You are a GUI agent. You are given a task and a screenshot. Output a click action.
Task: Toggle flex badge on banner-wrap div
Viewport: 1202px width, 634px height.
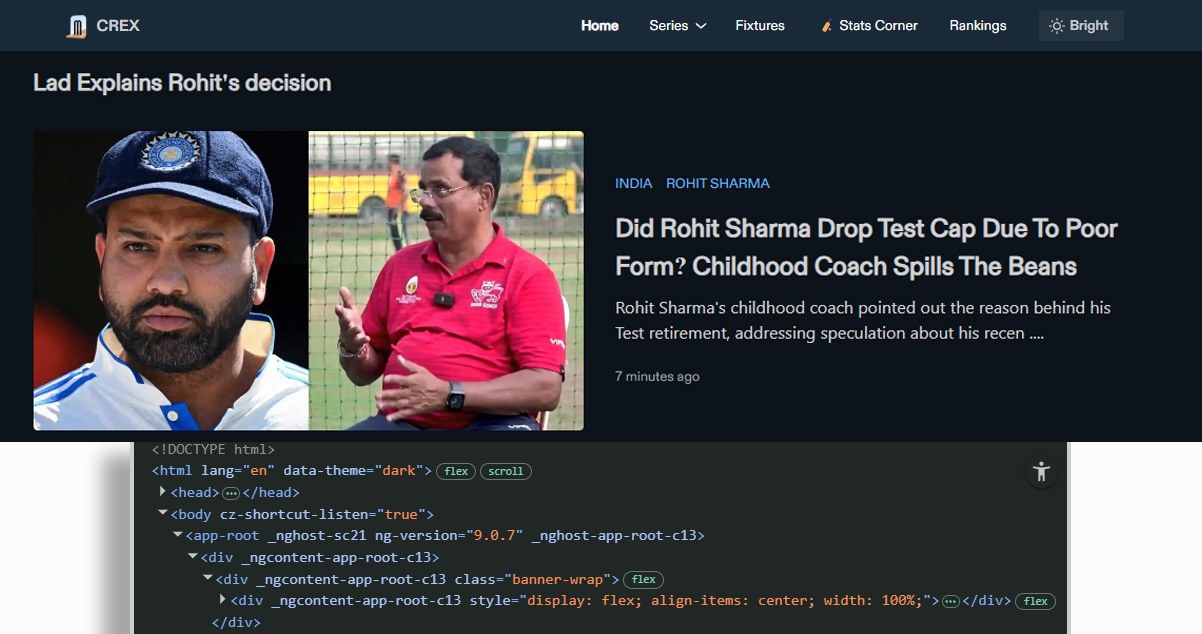[643, 579]
